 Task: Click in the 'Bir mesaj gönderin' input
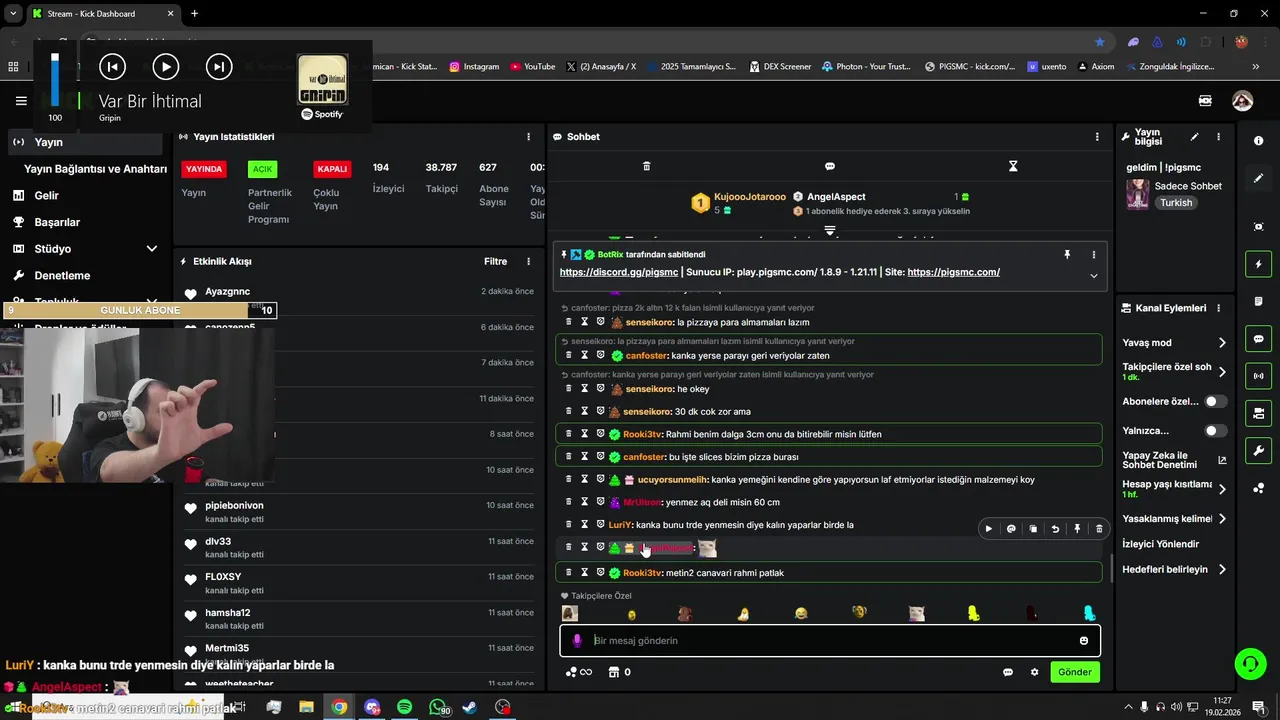[830, 641]
